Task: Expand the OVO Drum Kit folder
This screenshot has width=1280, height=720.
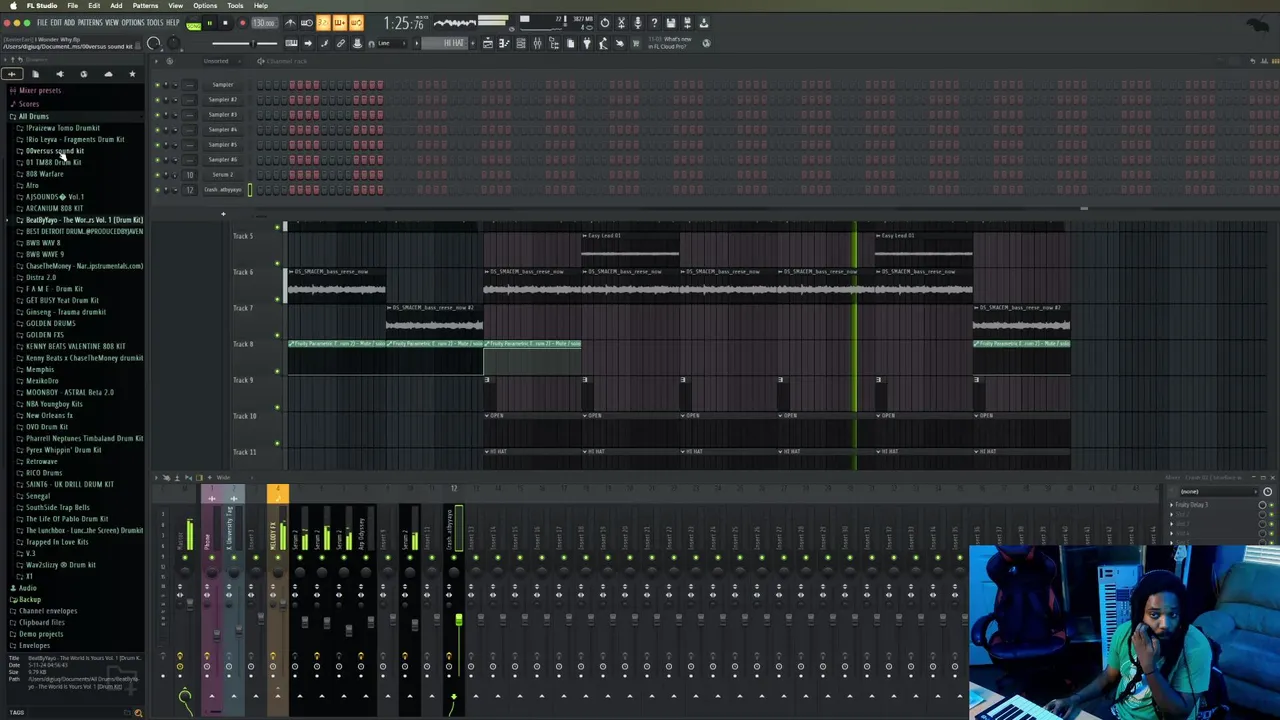Action: tap(47, 427)
